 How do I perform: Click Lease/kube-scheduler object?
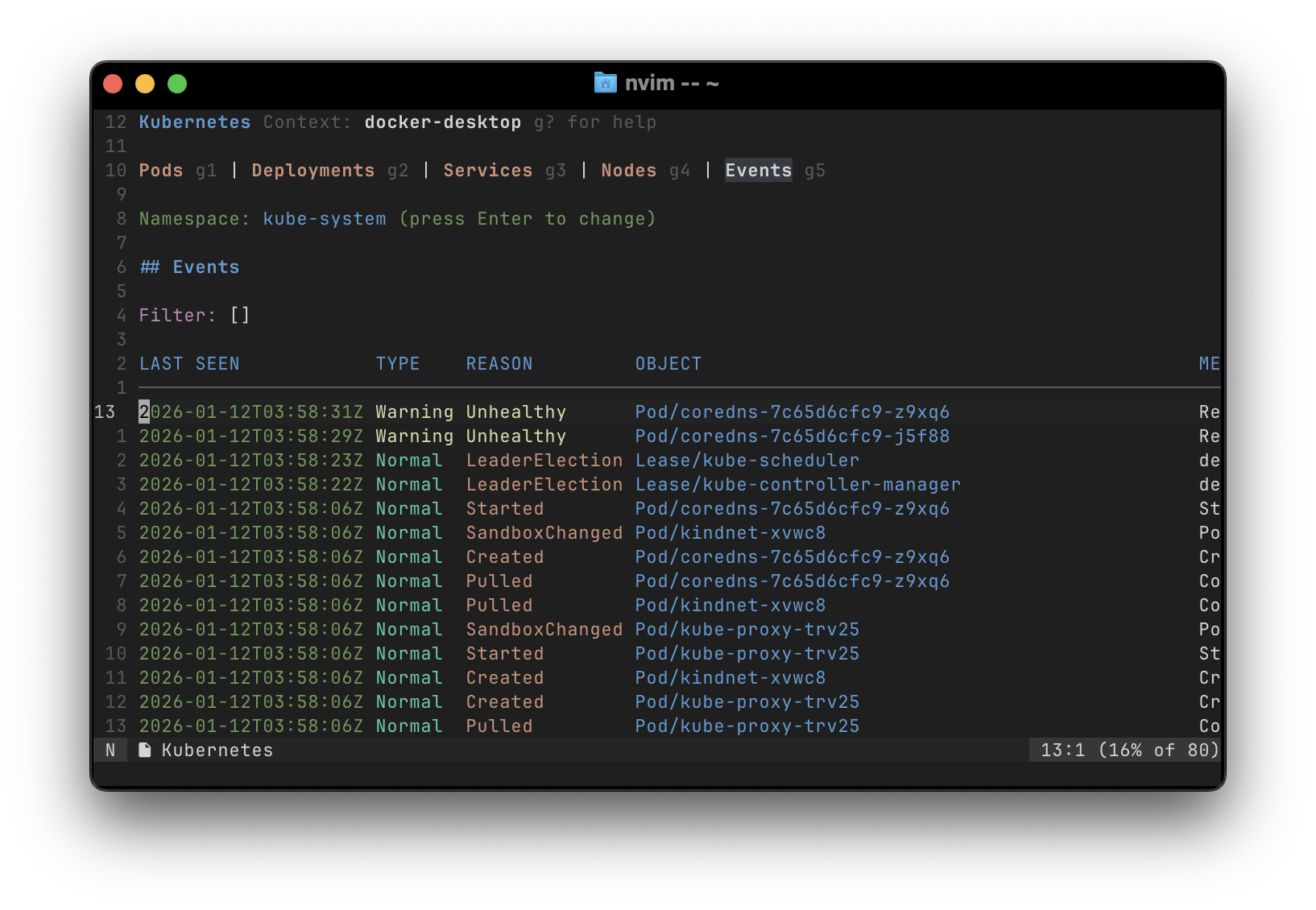tap(747, 461)
